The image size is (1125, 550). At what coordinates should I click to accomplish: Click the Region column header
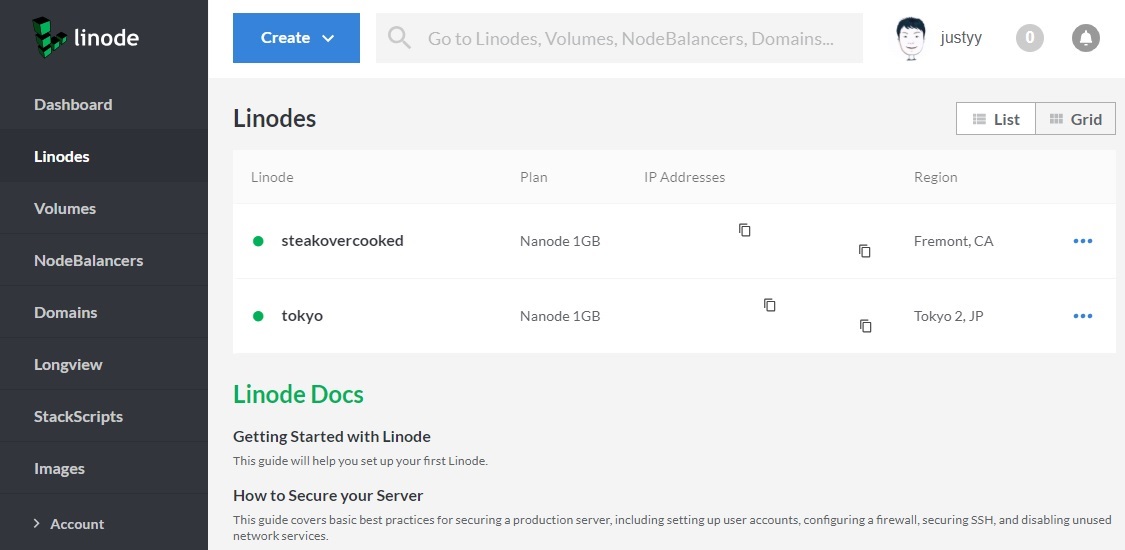tap(936, 177)
